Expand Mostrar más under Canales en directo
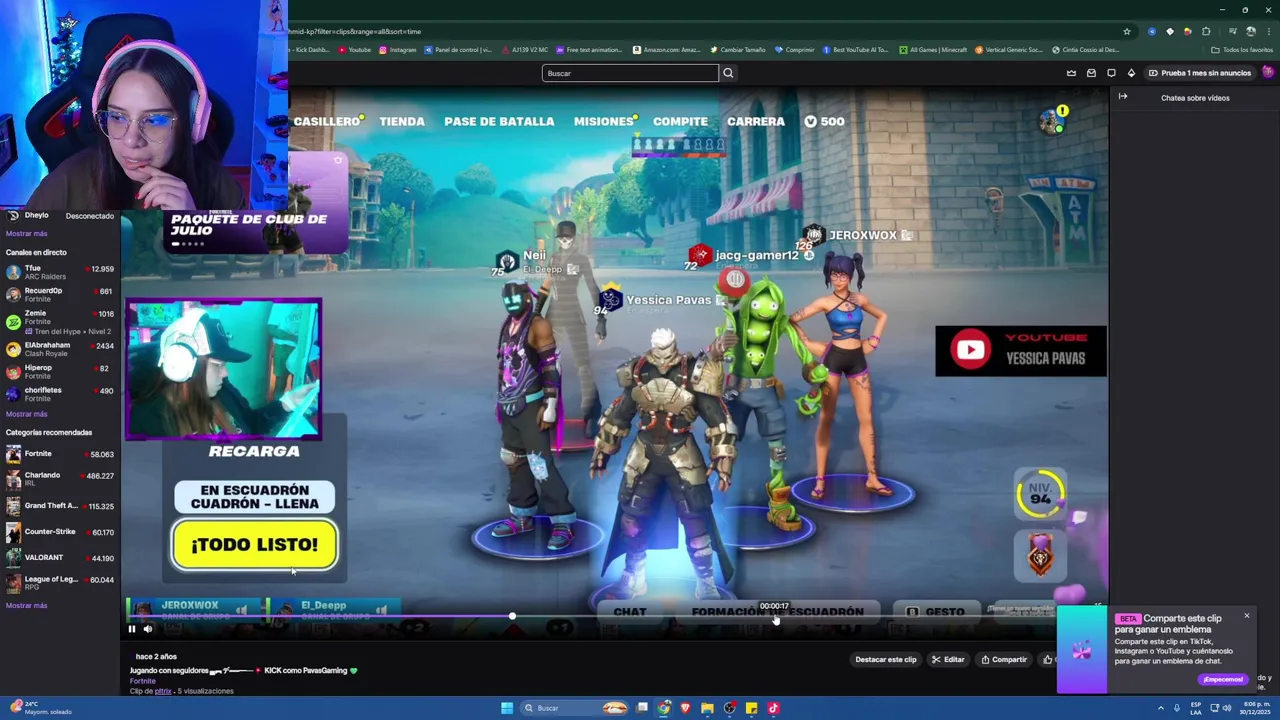Image resolution: width=1280 pixels, height=720 pixels. tap(26, 414)
